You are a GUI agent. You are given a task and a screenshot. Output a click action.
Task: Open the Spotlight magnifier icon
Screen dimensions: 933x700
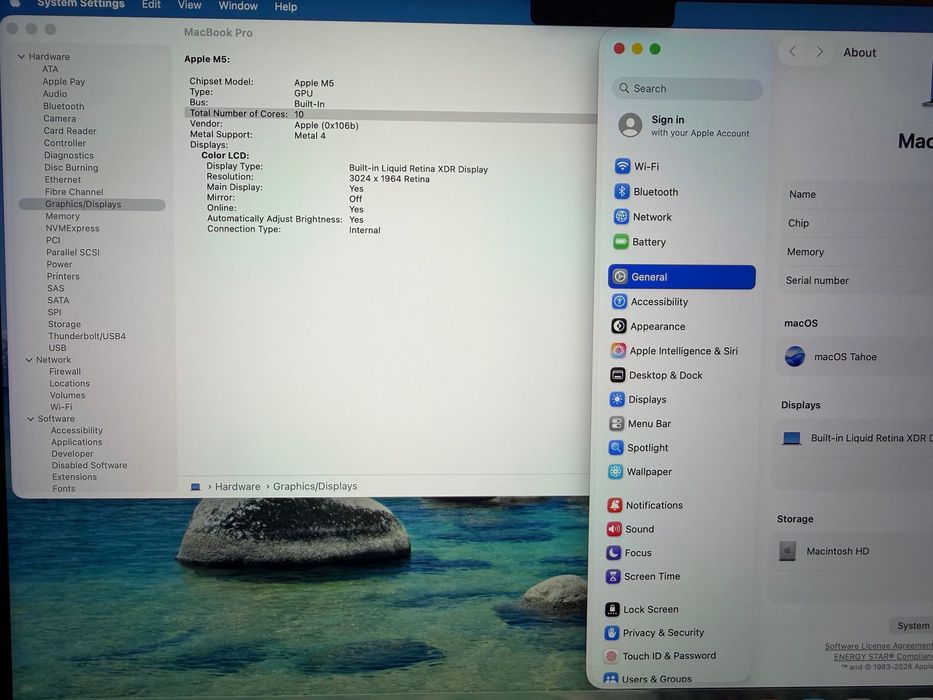click(616, 447)
